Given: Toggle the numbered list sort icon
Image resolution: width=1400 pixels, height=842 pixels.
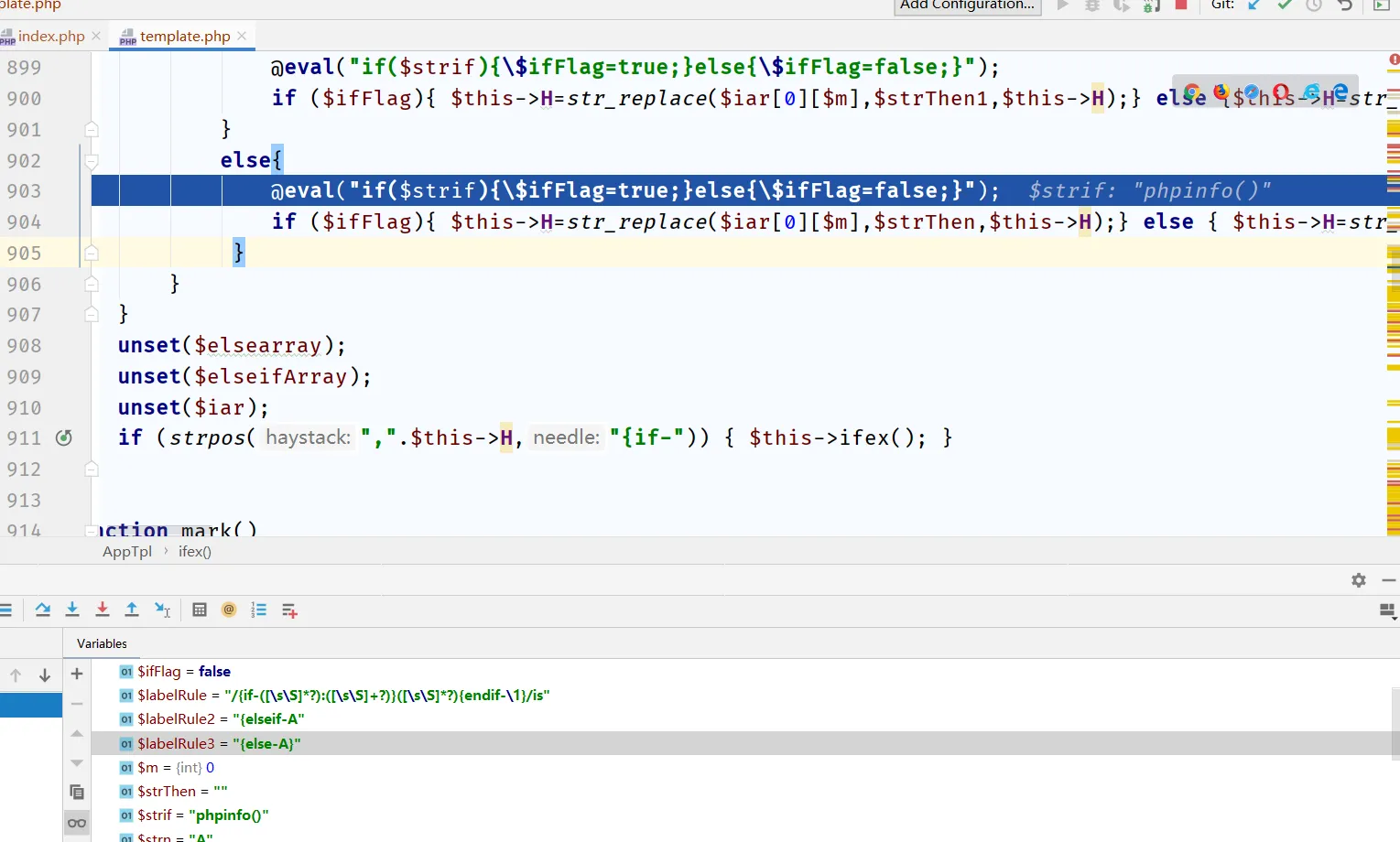Looking at the screenshot, I should tap(259, 610).
